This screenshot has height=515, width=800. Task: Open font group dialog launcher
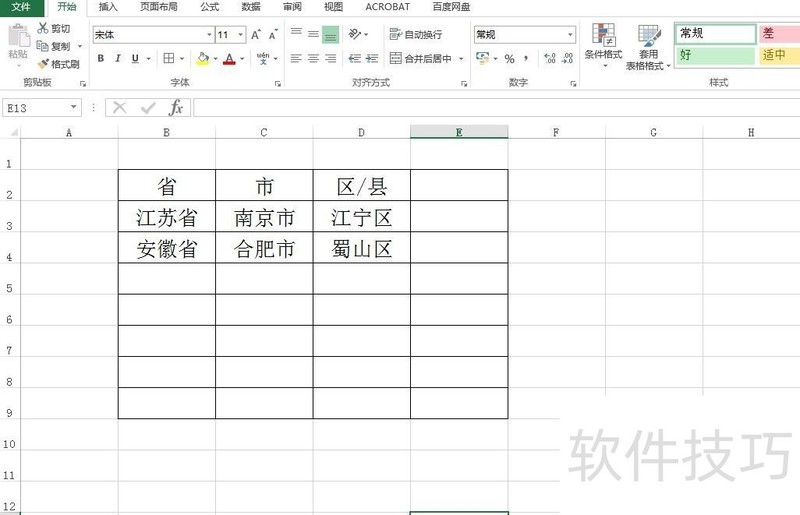coord(278,84)
